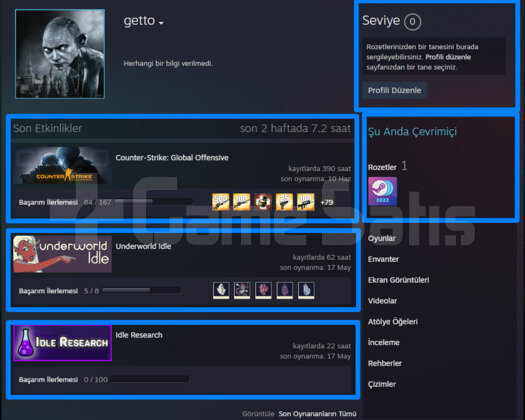The width and height of the screenshot is (525, 420).
Task: Follow the inline Profili düzenle link in badge text
Action: [448, 57]
